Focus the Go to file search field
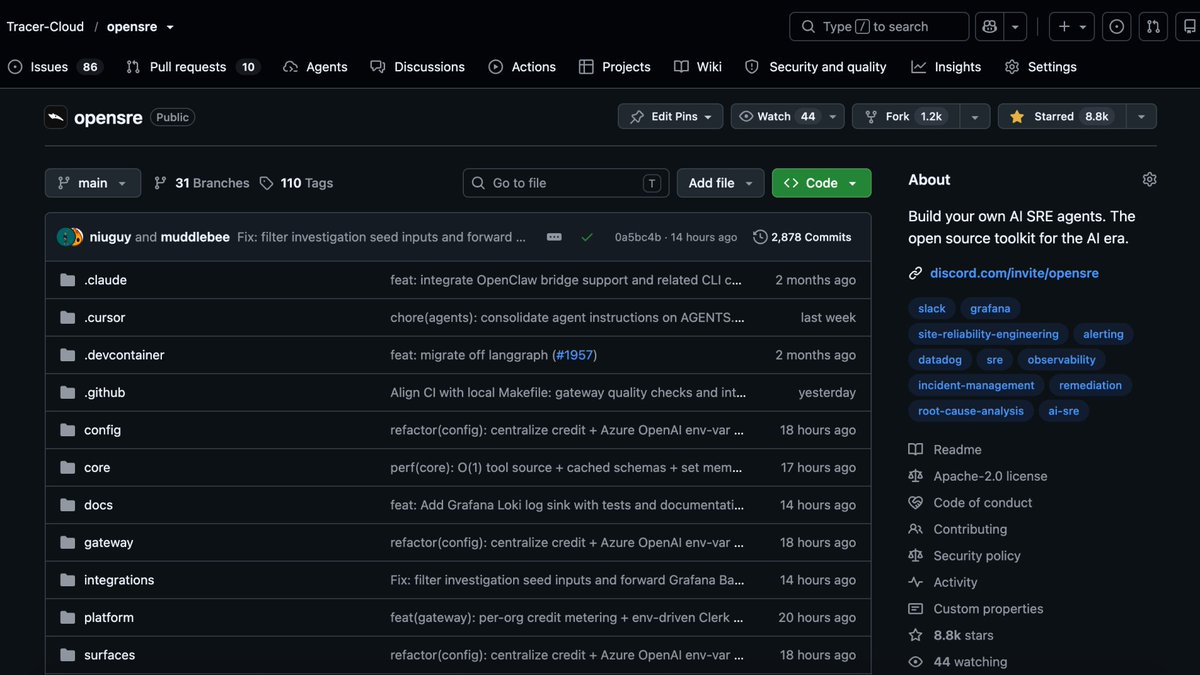 pos(566,183)
